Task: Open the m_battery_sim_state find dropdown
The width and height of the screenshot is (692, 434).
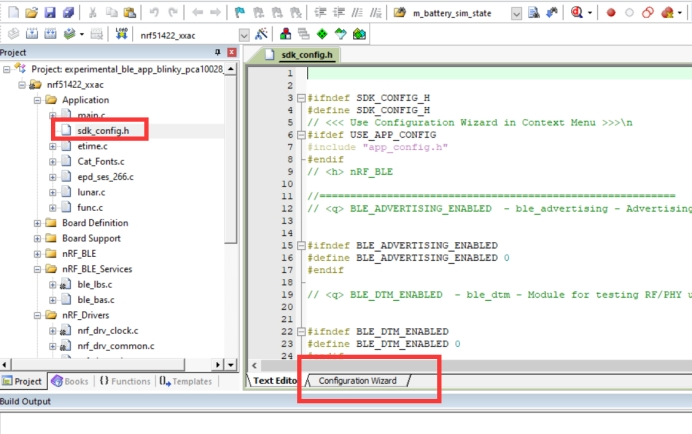Action: pyautogui.click(x=516, y=13)
